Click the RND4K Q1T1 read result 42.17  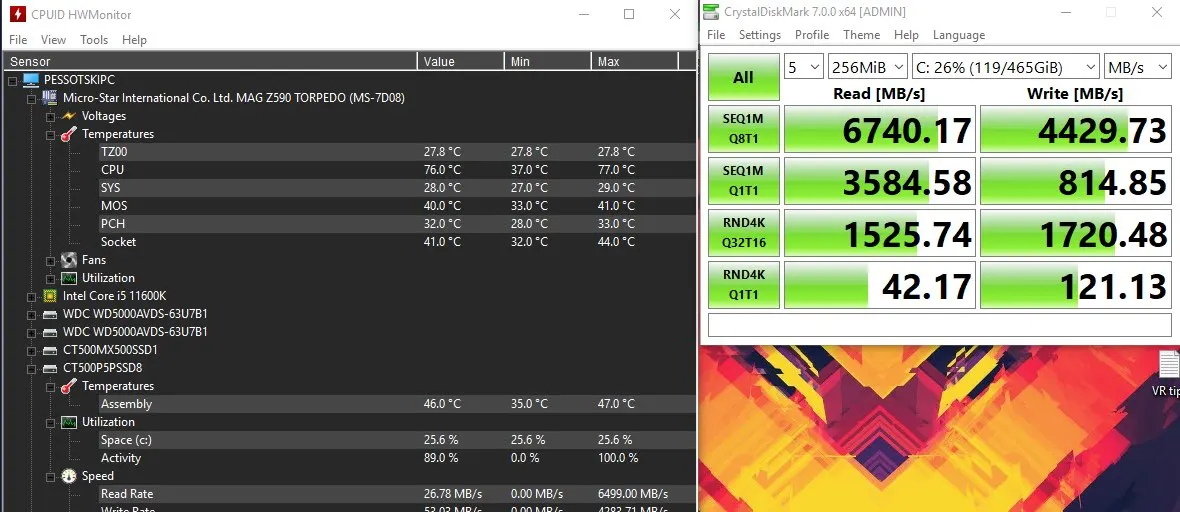click(x=880, y=285)
